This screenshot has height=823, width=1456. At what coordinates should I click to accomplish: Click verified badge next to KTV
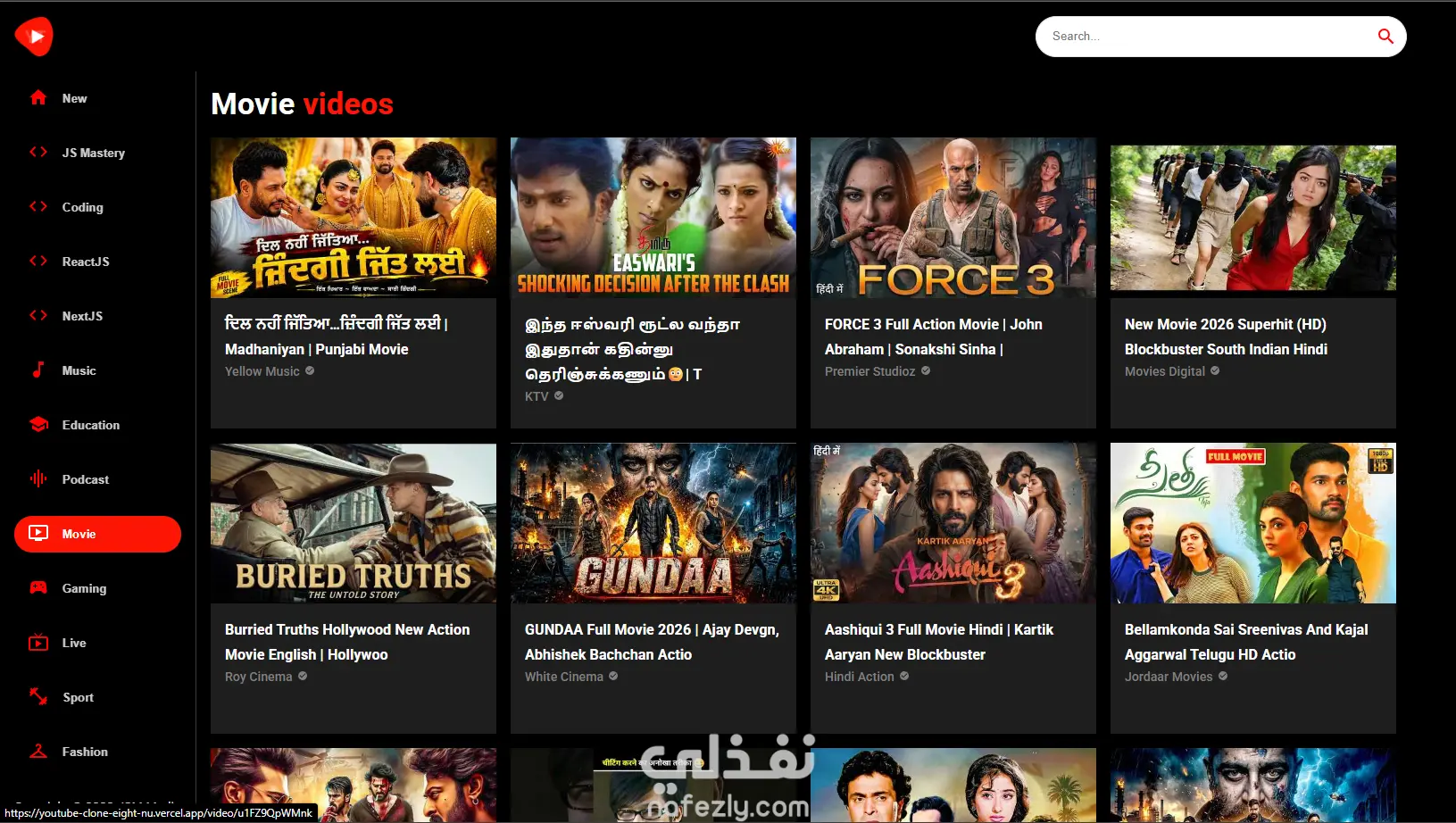[559, 395]
